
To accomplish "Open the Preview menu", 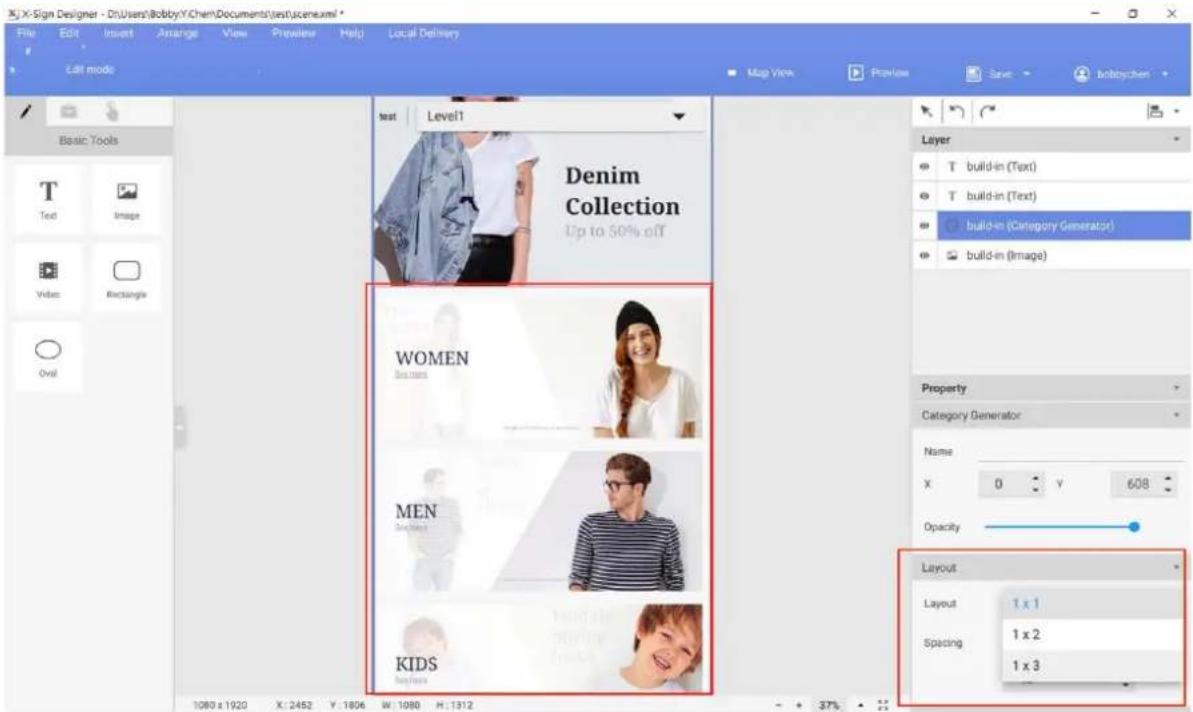I will [294, 33].
